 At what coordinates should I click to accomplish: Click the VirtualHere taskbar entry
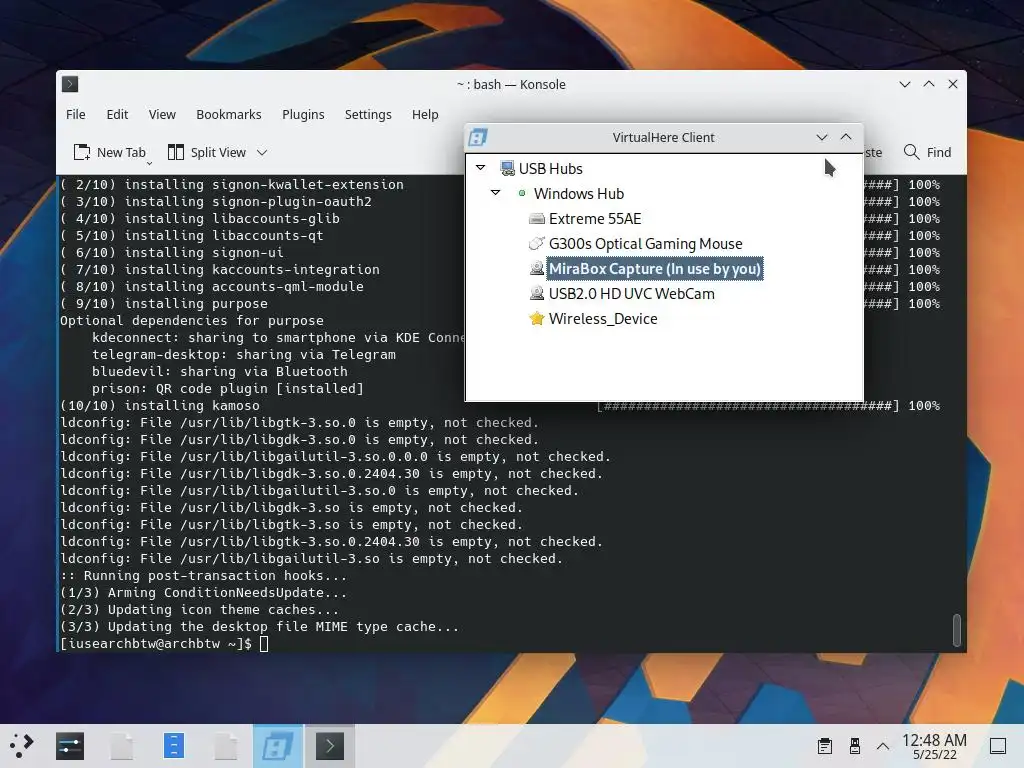[278, 746]
